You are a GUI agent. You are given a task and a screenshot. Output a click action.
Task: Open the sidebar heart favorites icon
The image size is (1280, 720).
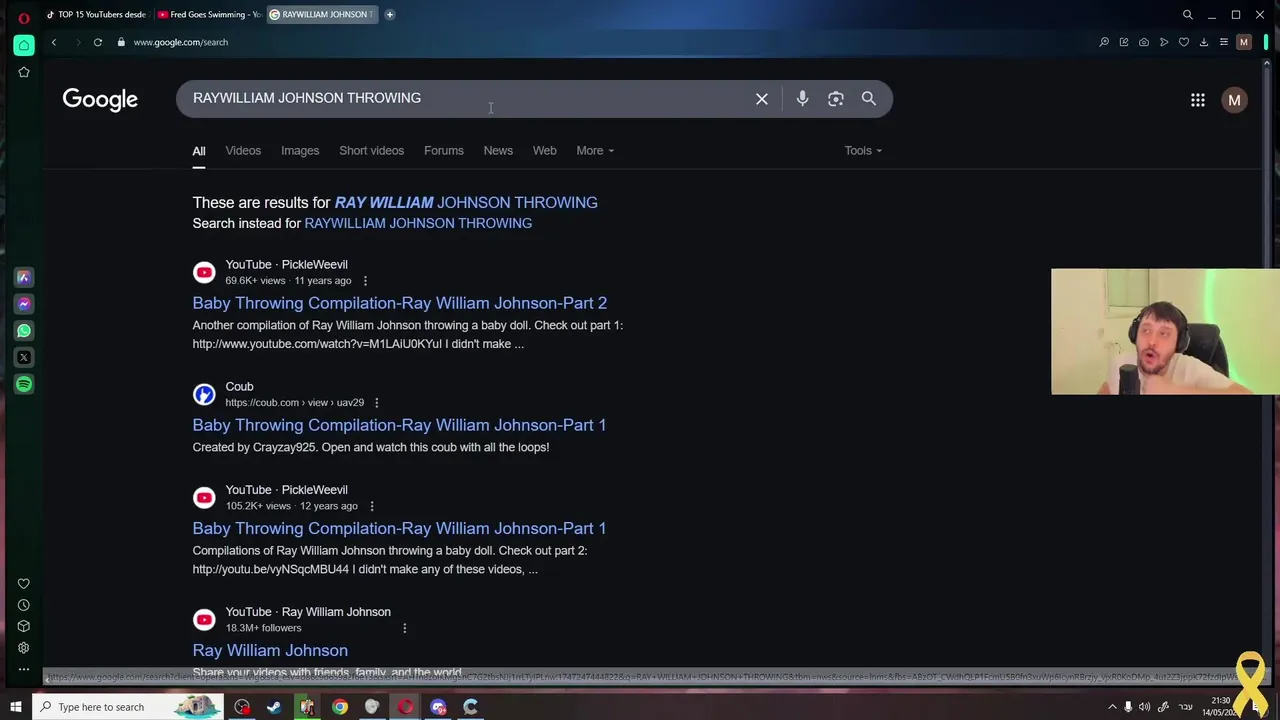24,584
